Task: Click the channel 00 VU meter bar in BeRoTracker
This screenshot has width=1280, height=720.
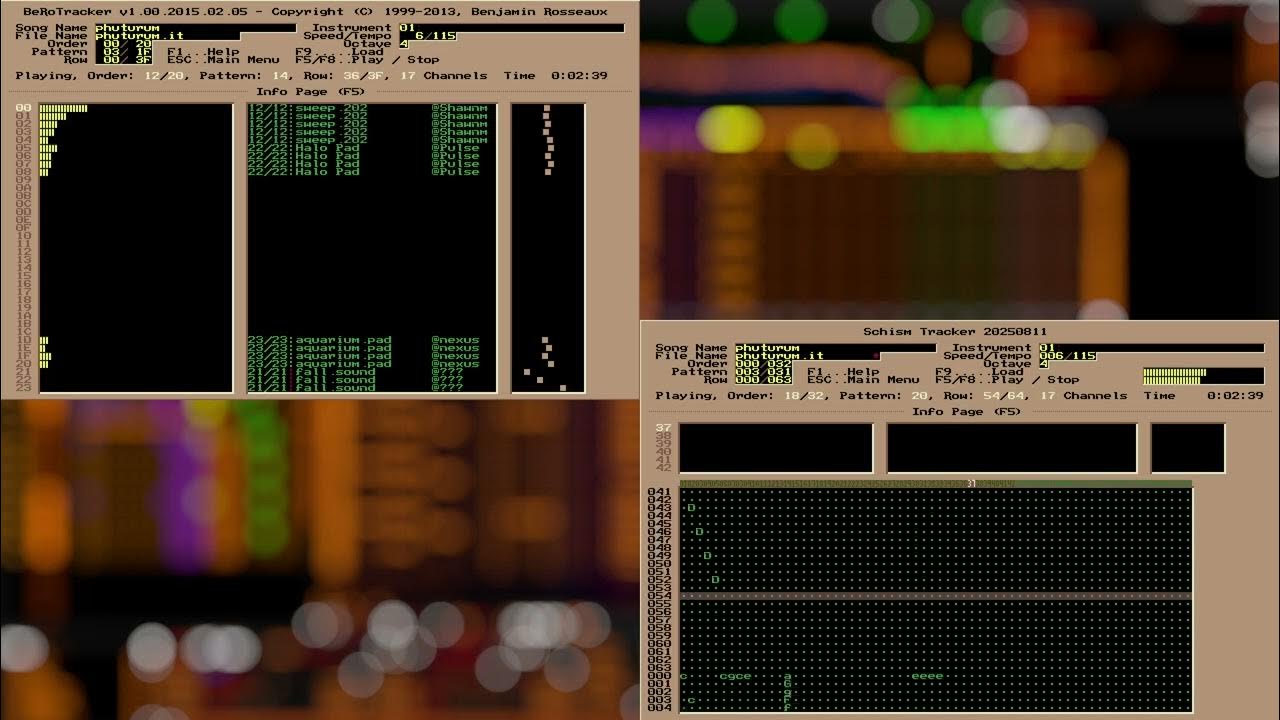Action: [x=63, y=108]
